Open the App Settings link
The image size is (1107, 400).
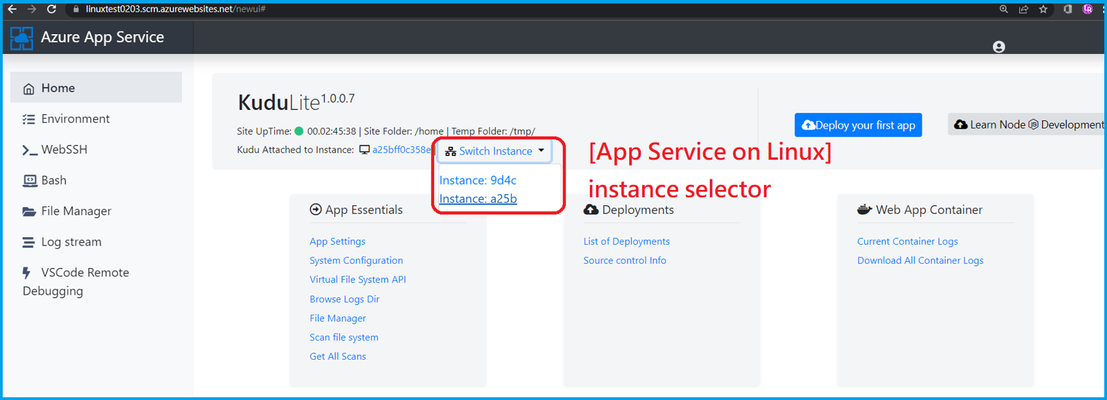pos(337,241)
